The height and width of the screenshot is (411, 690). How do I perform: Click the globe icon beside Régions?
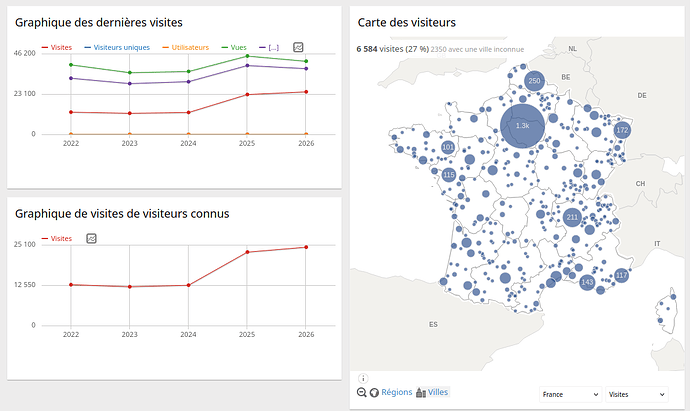374,393
